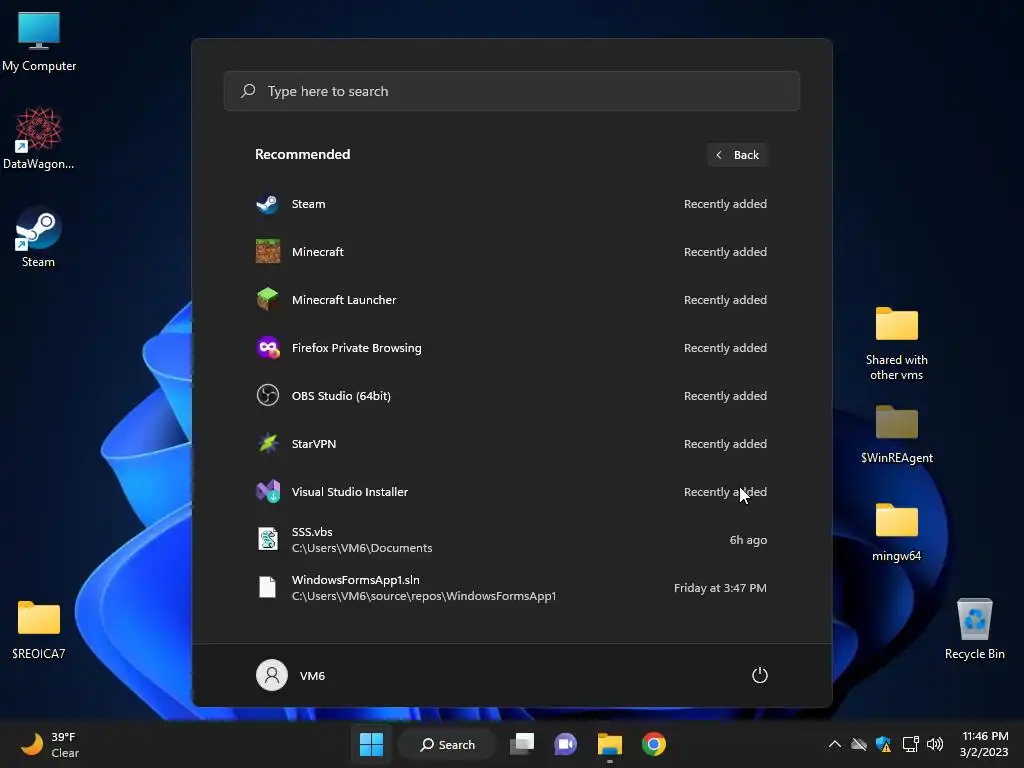The width and height of the screenshot is (1024, 768).
Task: Open the Teams Chat taskbar icon
Action: [566, 744]
